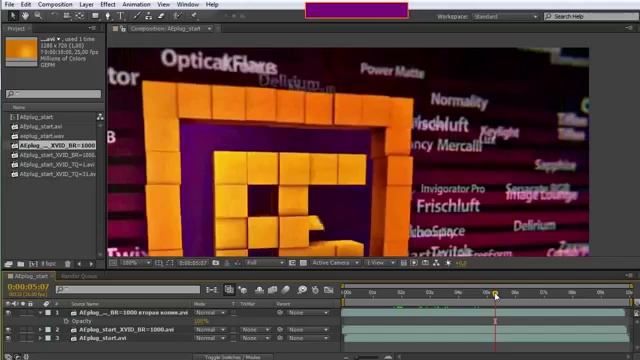The height and width of the screenshot is (360, 640).
Task: Open layer 1 Parent None dropdown
Action: (x=308, y=313)
